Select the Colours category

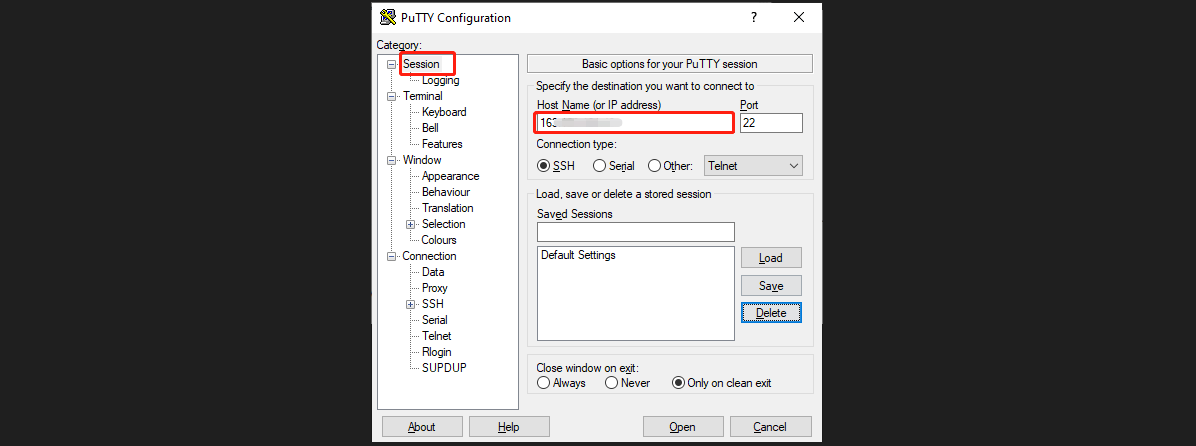[439, 240]
